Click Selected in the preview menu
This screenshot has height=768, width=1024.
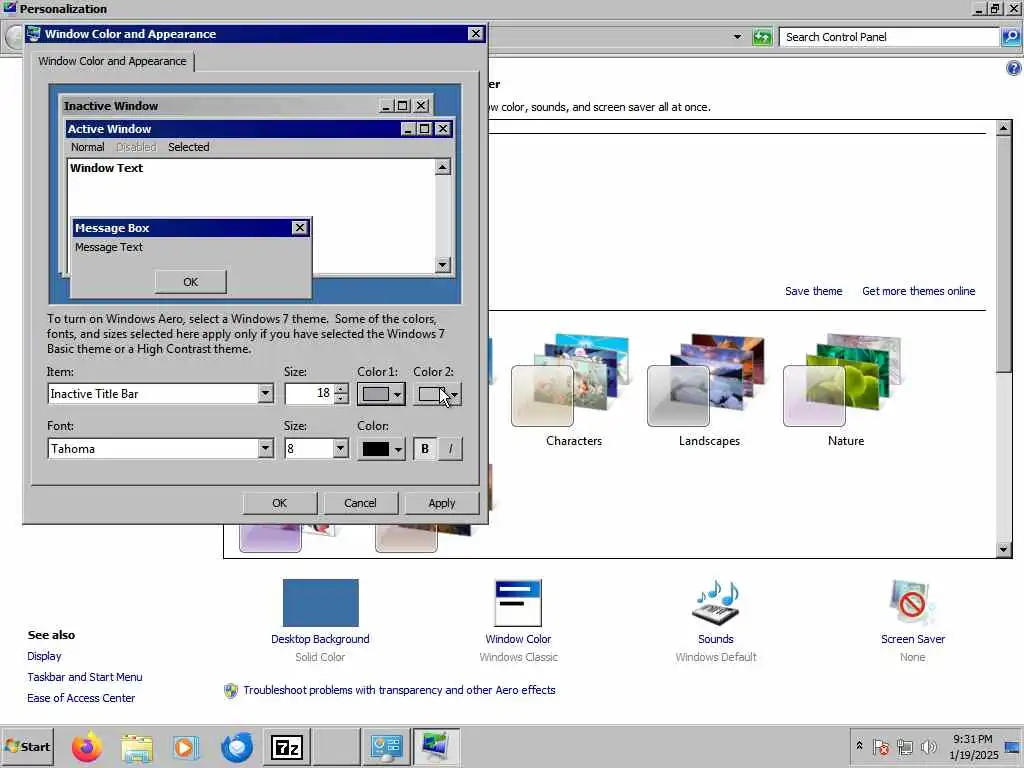coord(189,147)
